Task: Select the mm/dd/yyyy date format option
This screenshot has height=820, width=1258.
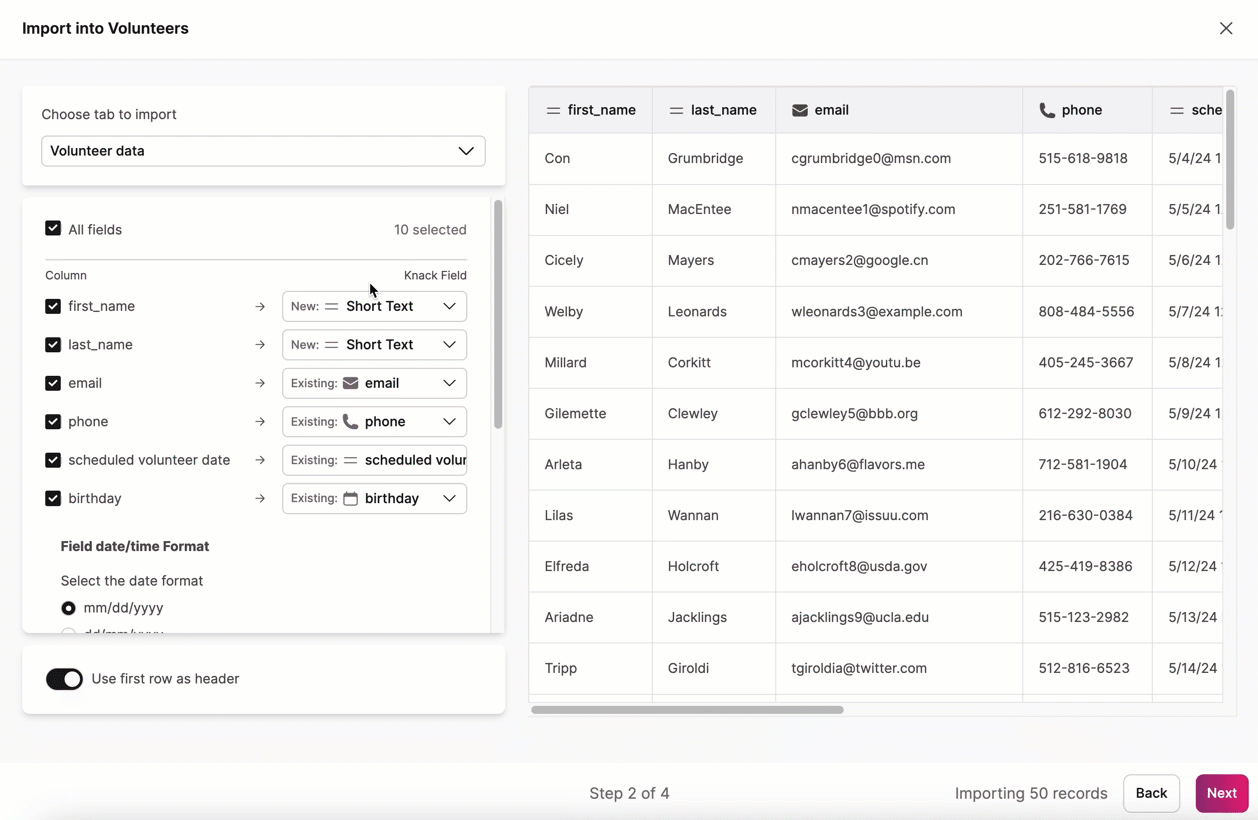Action: [68, 608]
